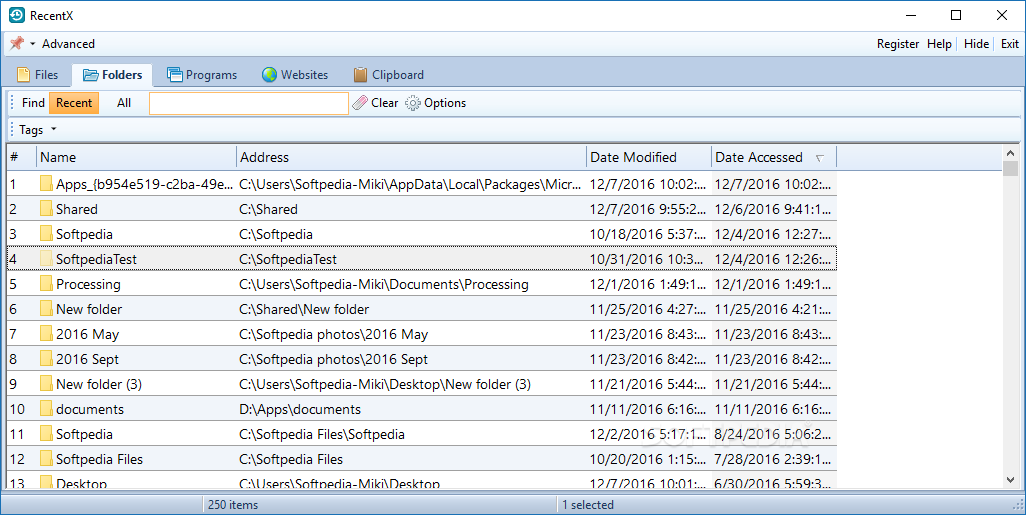Click address C:\Shared\New folder
The image size is (1026, 515).
click(304, 309)
